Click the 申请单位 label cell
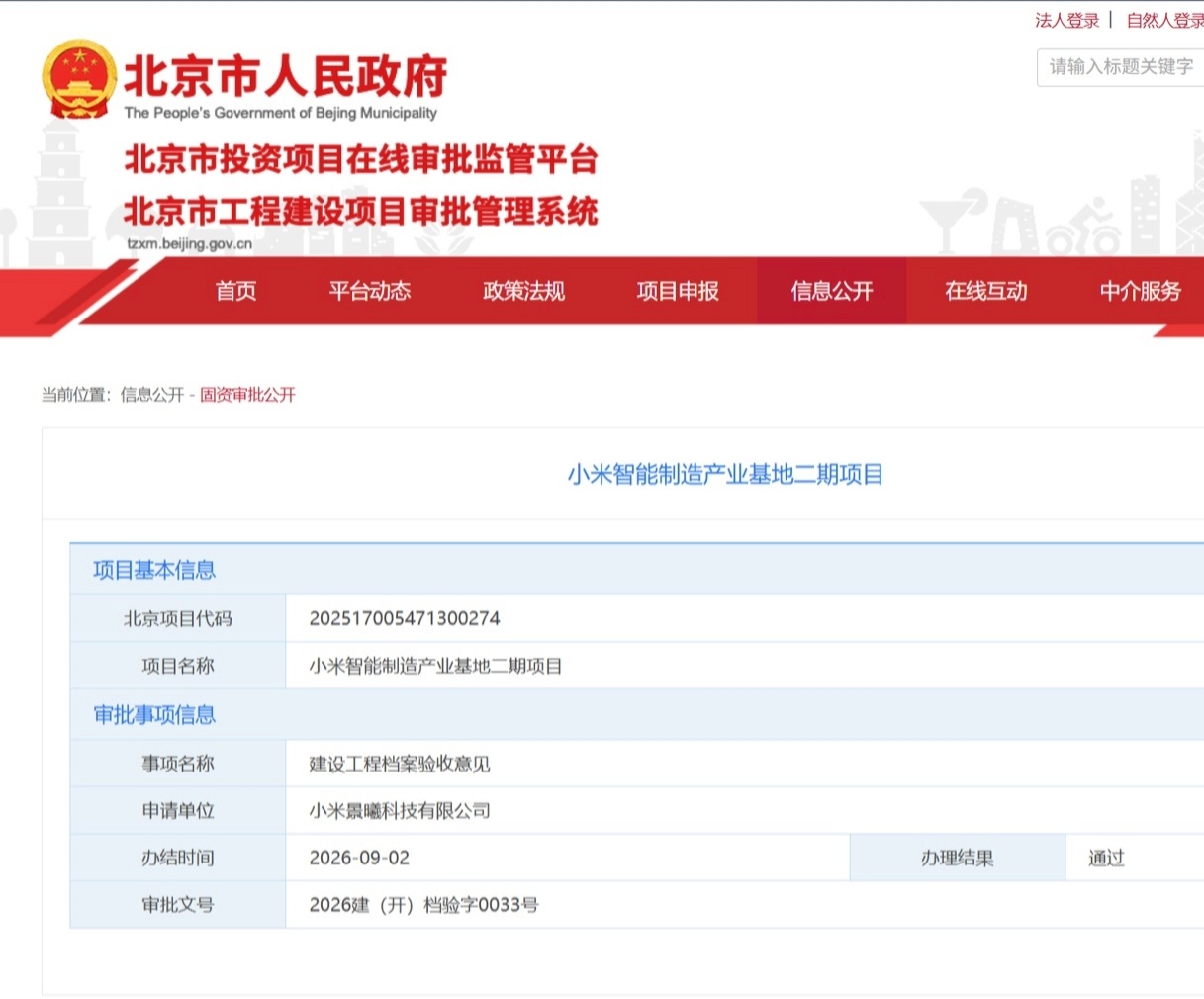The width and height of the screenshot is (1204, 999). 178,811
